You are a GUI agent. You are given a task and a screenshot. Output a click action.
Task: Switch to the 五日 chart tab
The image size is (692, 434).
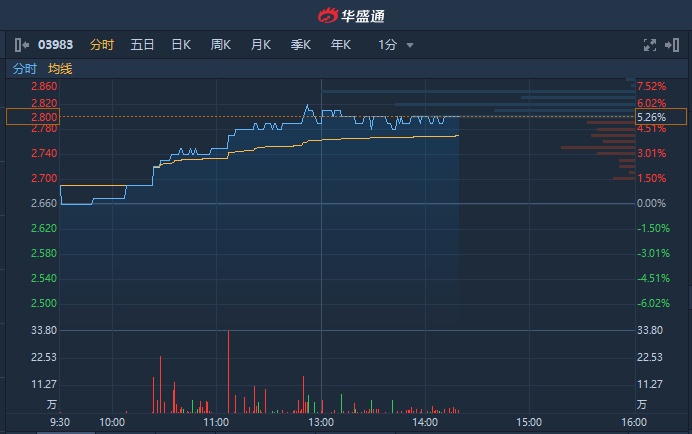click(142, 45)
